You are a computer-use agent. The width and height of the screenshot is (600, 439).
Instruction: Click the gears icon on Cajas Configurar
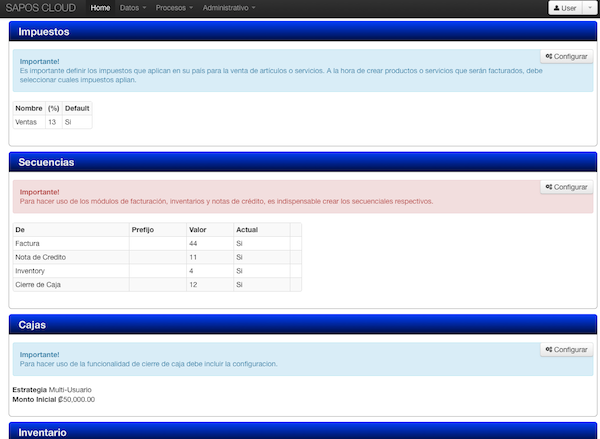coord(549,350)
